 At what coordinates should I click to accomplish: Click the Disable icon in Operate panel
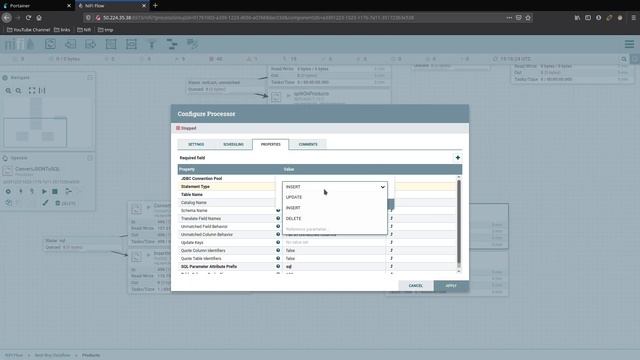(x=32, y=191)
